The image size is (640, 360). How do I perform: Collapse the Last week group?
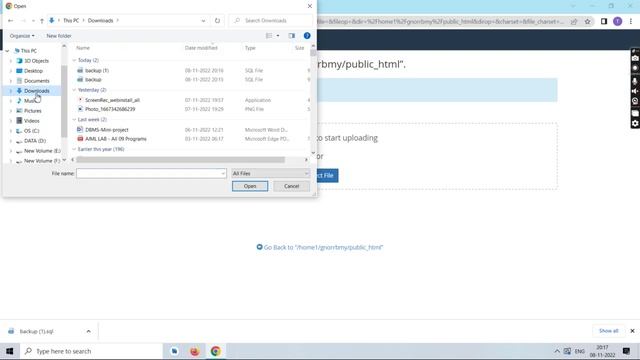74,120
